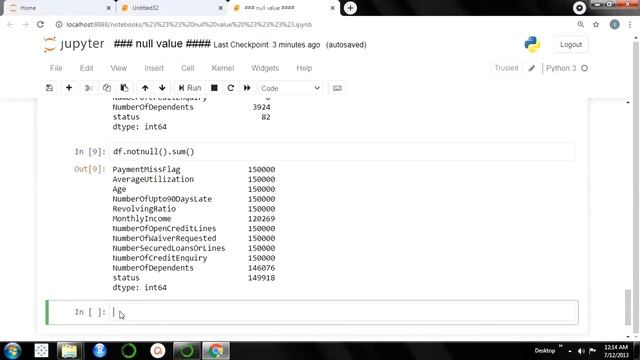Open the R application on the taskbar
The height and width of the screenshot is (360, 640).
pos(99,351)
